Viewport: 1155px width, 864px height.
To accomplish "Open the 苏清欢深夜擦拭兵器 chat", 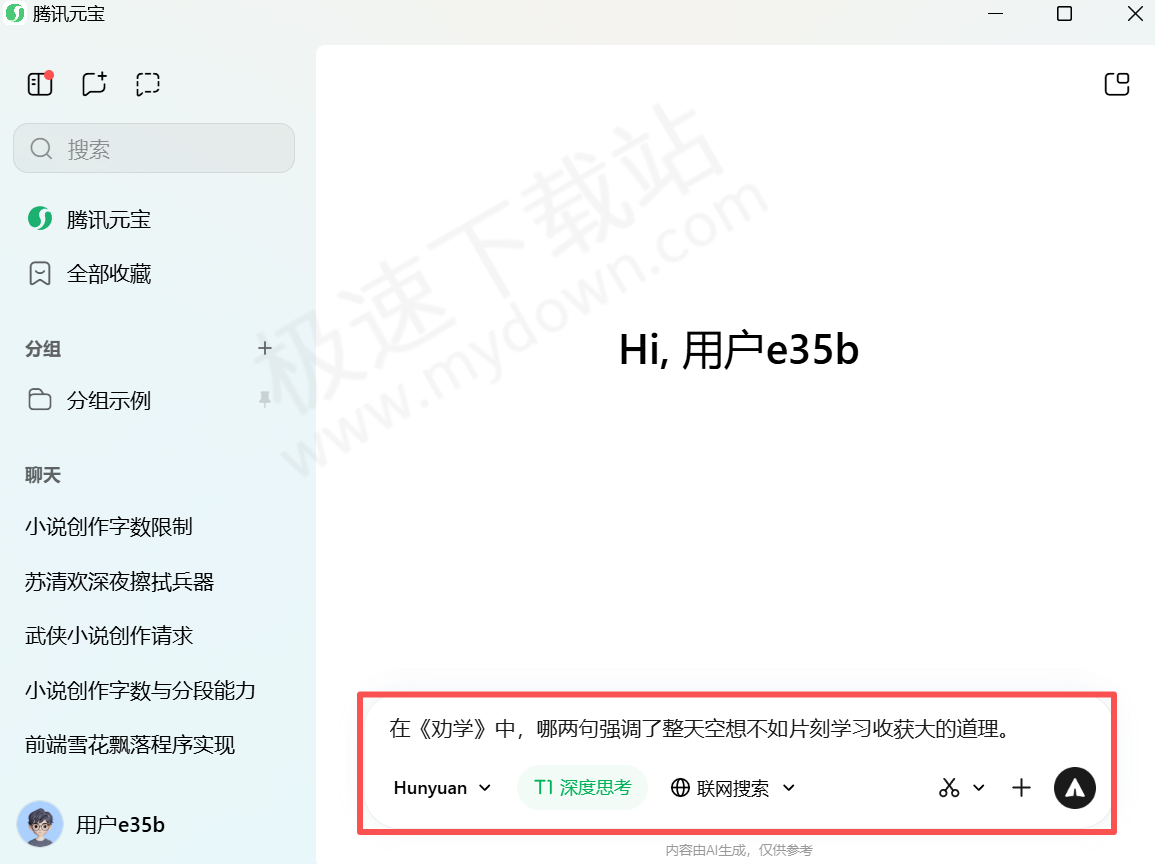I will pos(118,581).
